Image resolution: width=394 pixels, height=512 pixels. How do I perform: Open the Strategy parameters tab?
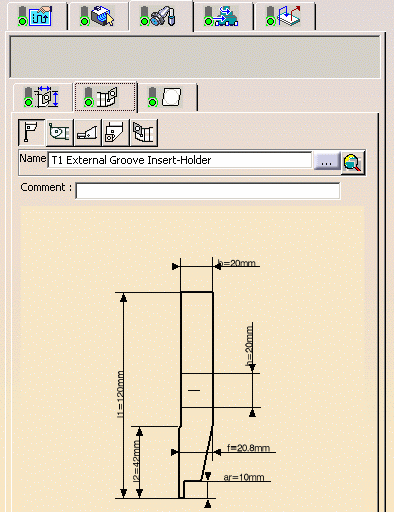37,16
